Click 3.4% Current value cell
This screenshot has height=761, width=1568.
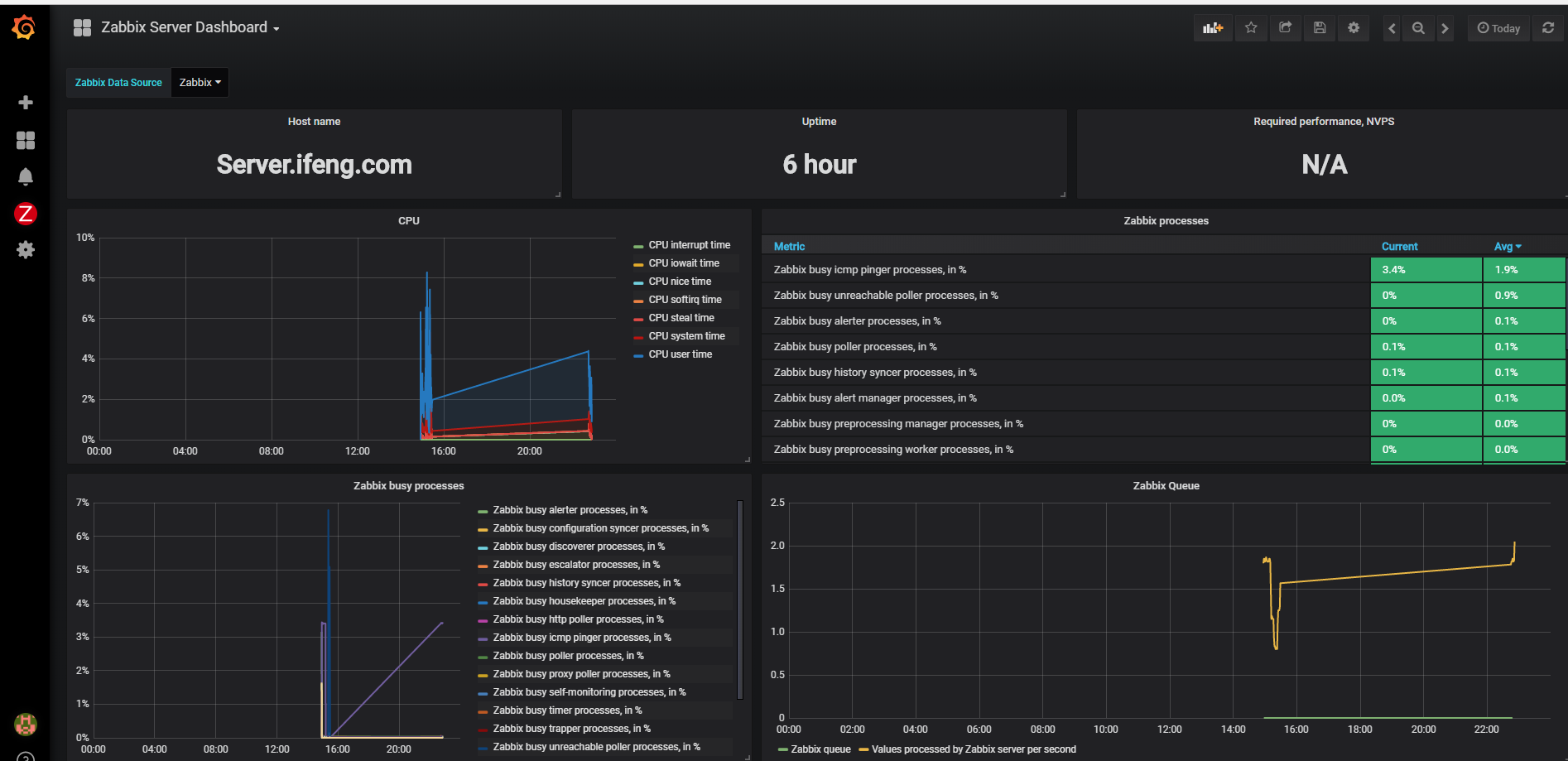(x=1426, y=270)
